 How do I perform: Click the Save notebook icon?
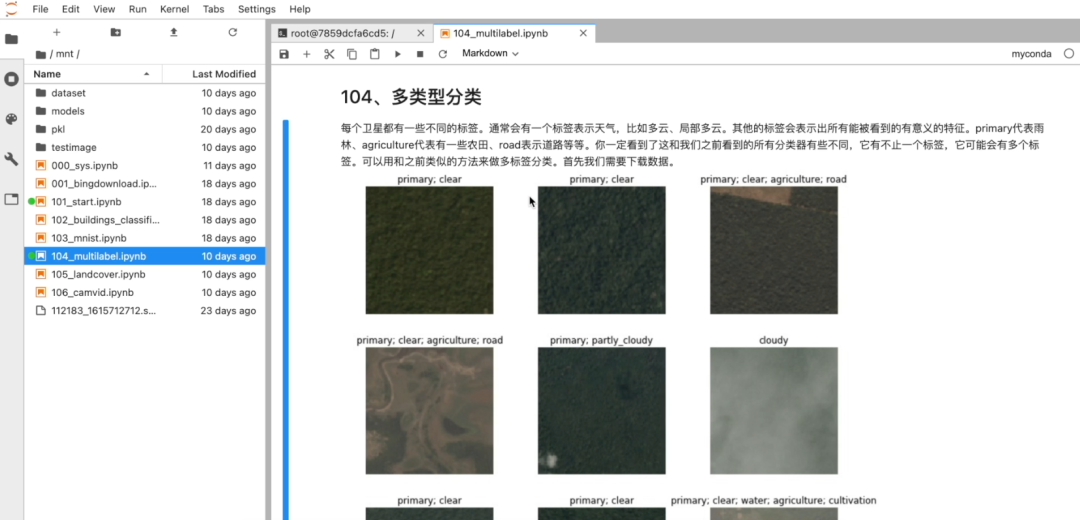(x=284, y=54)
